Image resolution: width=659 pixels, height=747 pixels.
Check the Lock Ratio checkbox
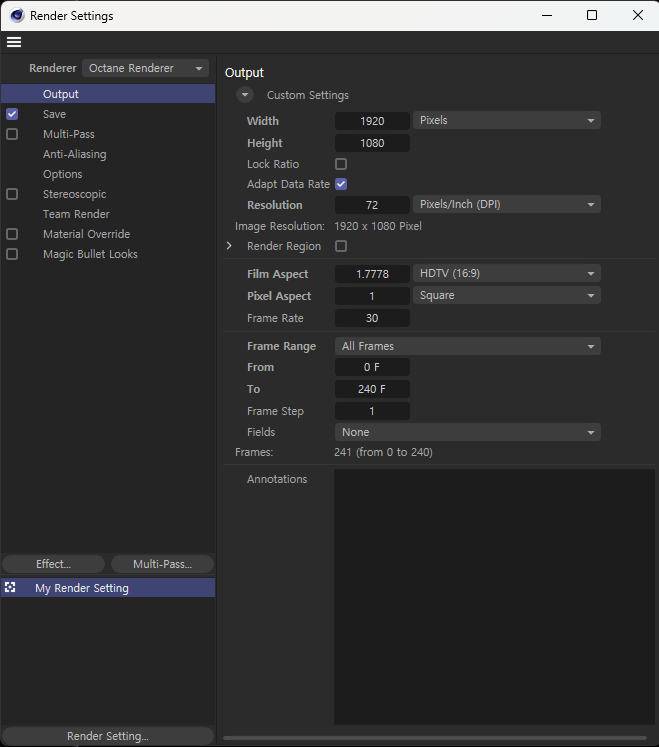coord(341,164)
